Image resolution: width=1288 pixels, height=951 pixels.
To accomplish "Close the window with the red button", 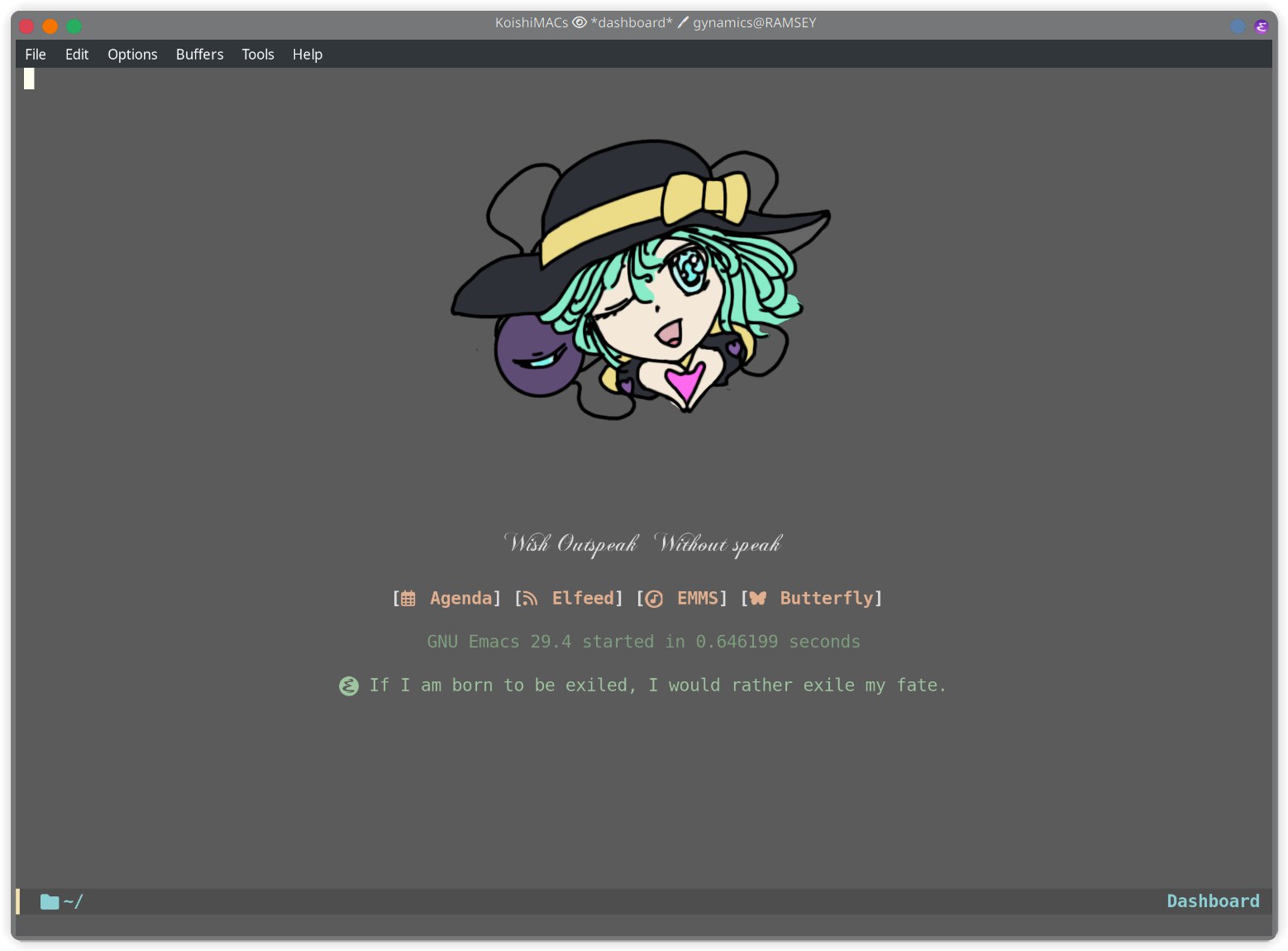I will pyautogui.click(x=26, y=26).
